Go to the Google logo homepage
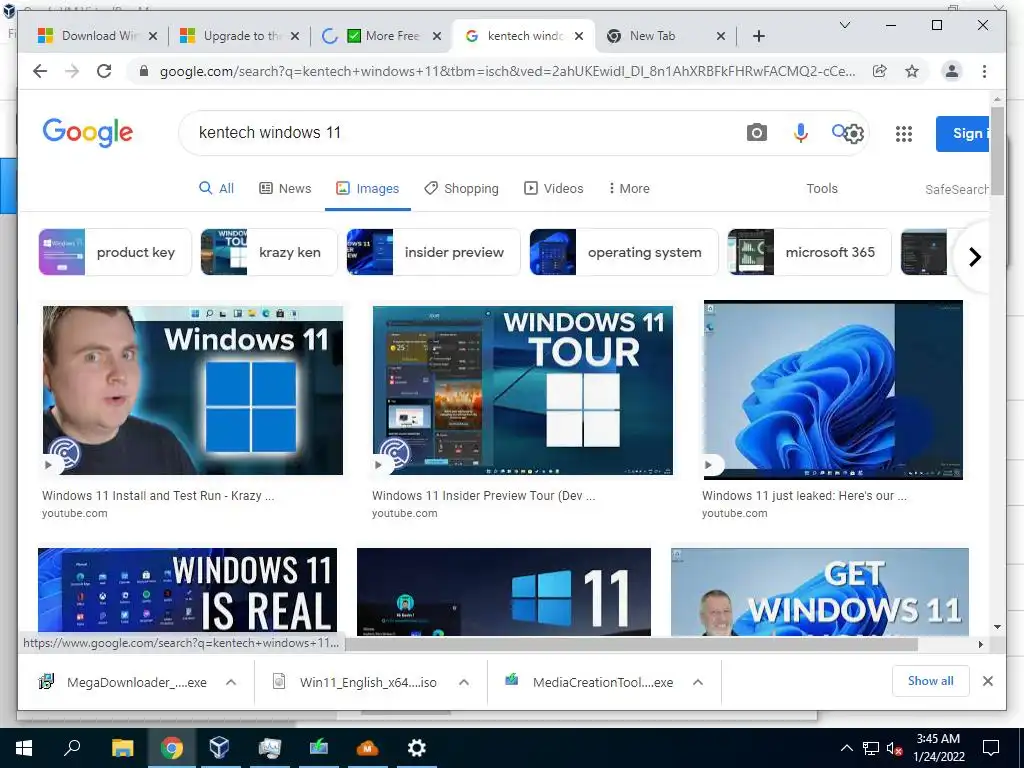 tap(88, 133)
